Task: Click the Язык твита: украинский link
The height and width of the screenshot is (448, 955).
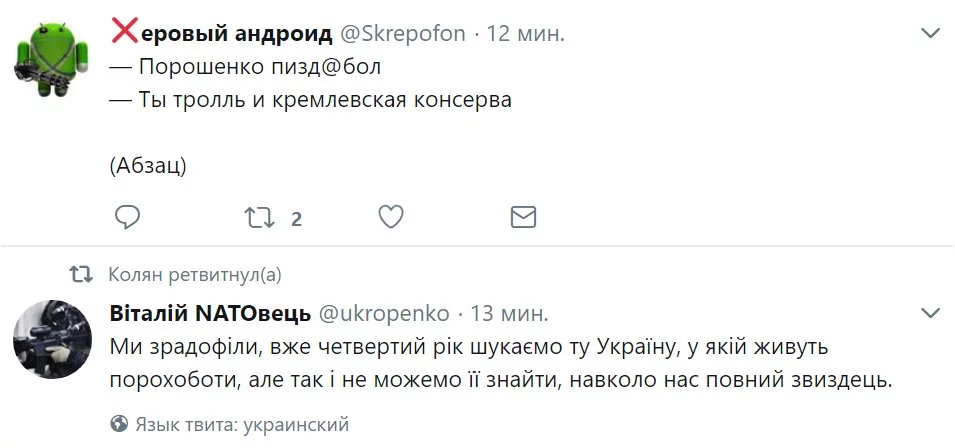Action: point(241,424)
